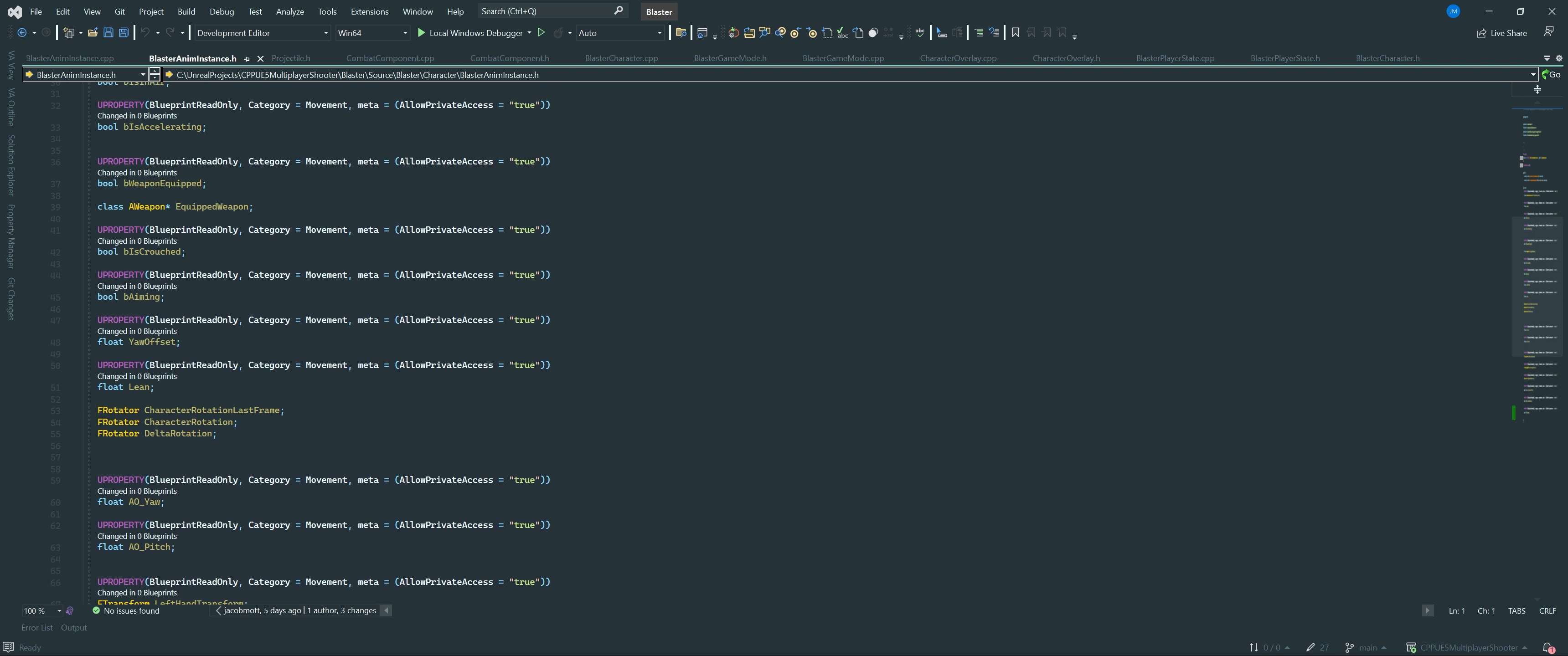Open the Win64 platform dropdown
The height and width of the screenshot is (656, 1568).
pos(403,33)
